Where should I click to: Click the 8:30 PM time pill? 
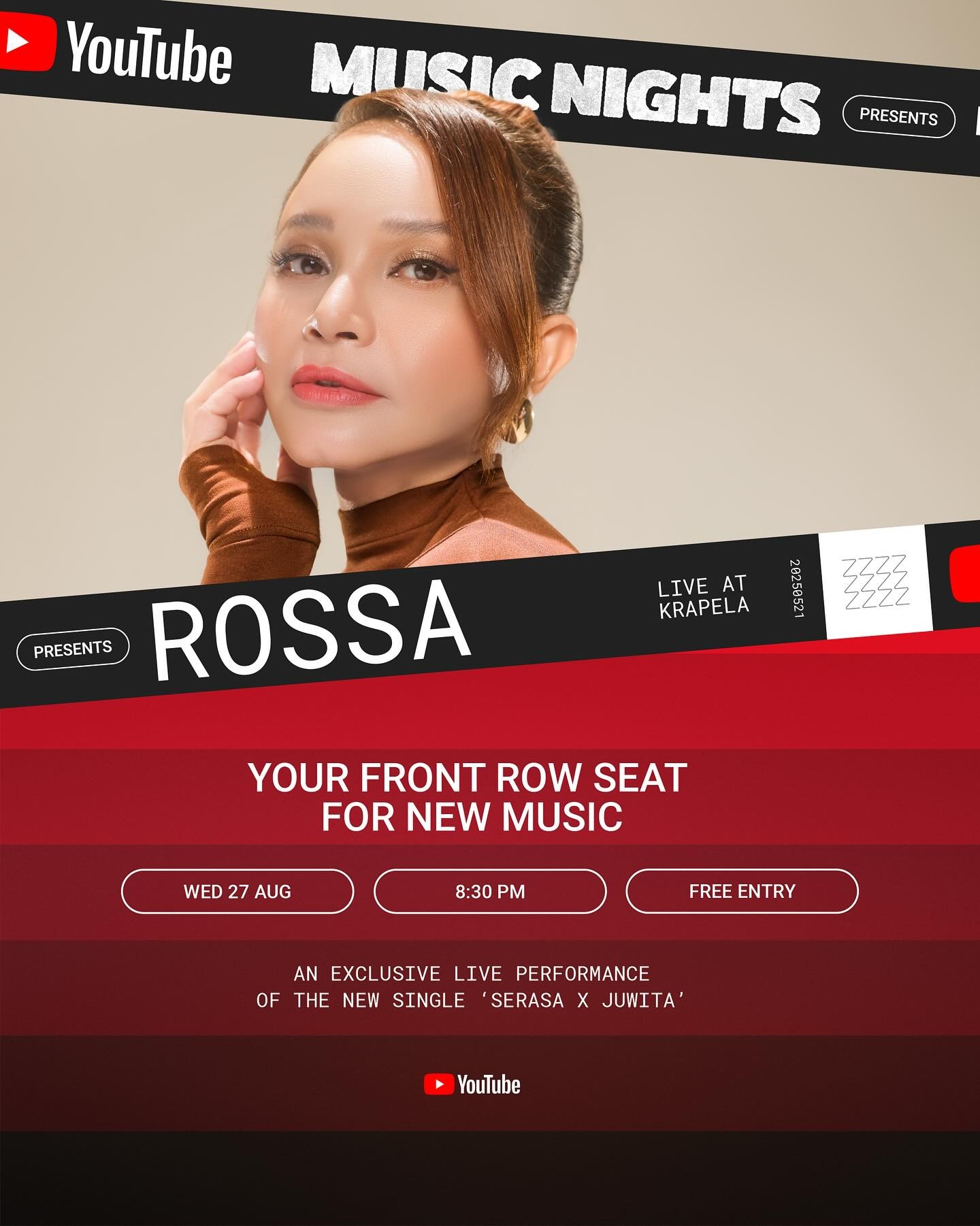click(490, 891)
